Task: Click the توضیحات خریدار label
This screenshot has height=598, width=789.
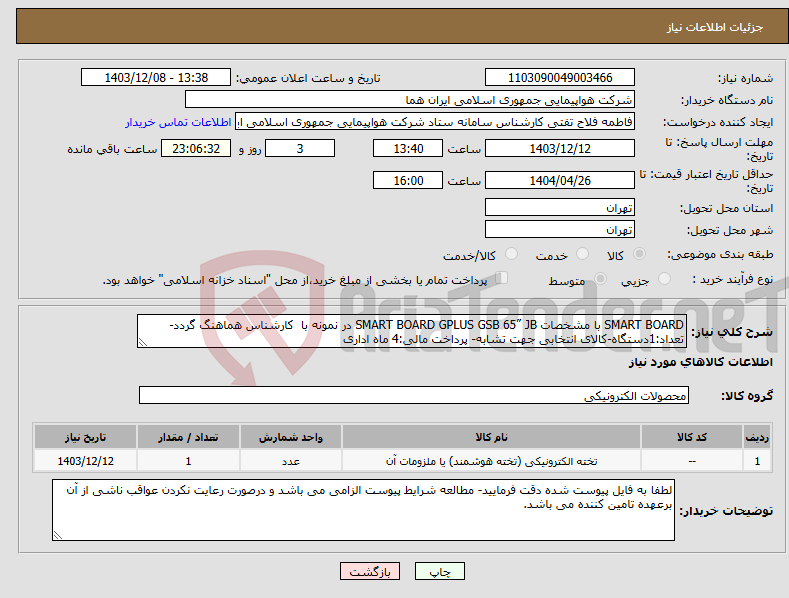Action: (x=726, y=511)
